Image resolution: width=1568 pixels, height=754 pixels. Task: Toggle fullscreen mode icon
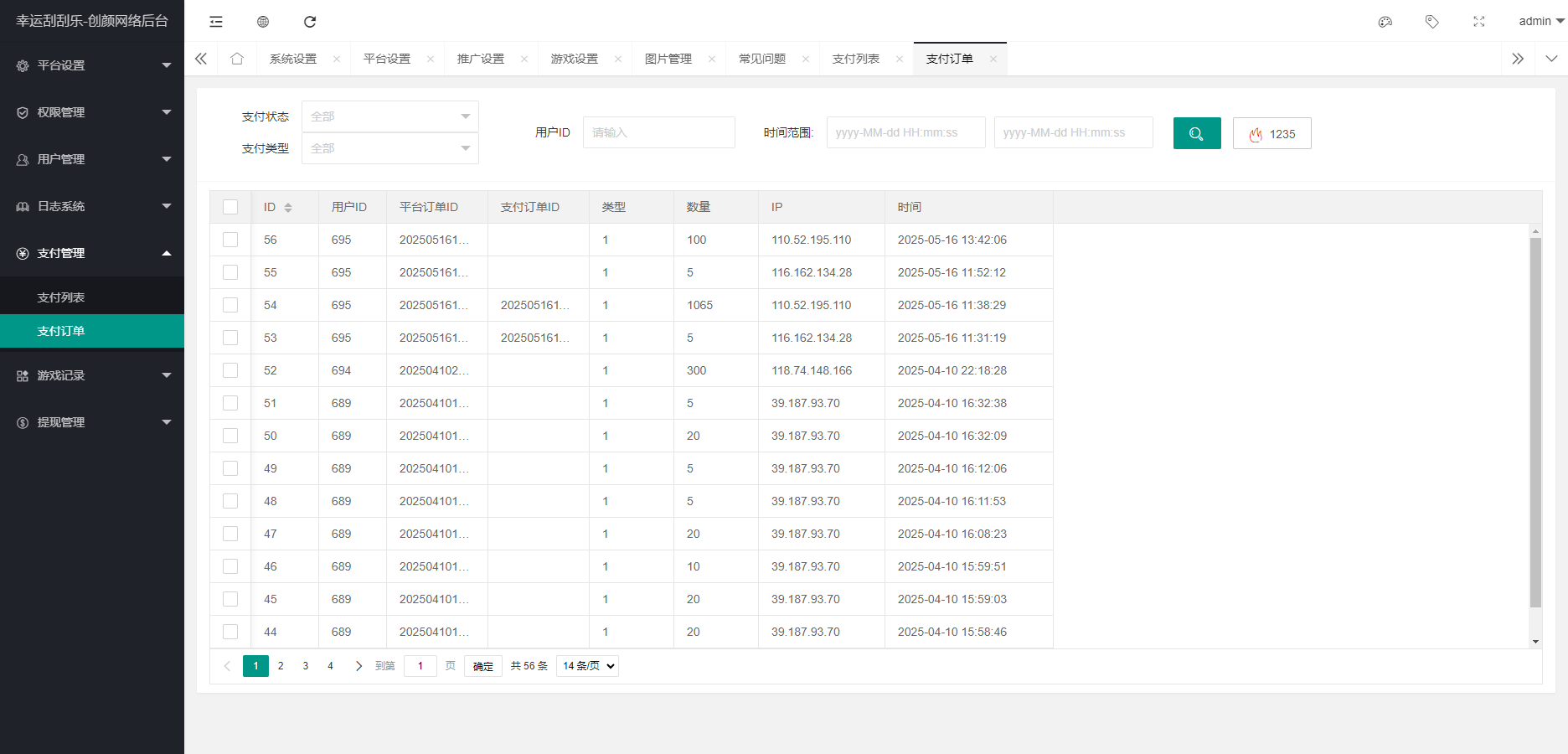tap(1479, 22)
